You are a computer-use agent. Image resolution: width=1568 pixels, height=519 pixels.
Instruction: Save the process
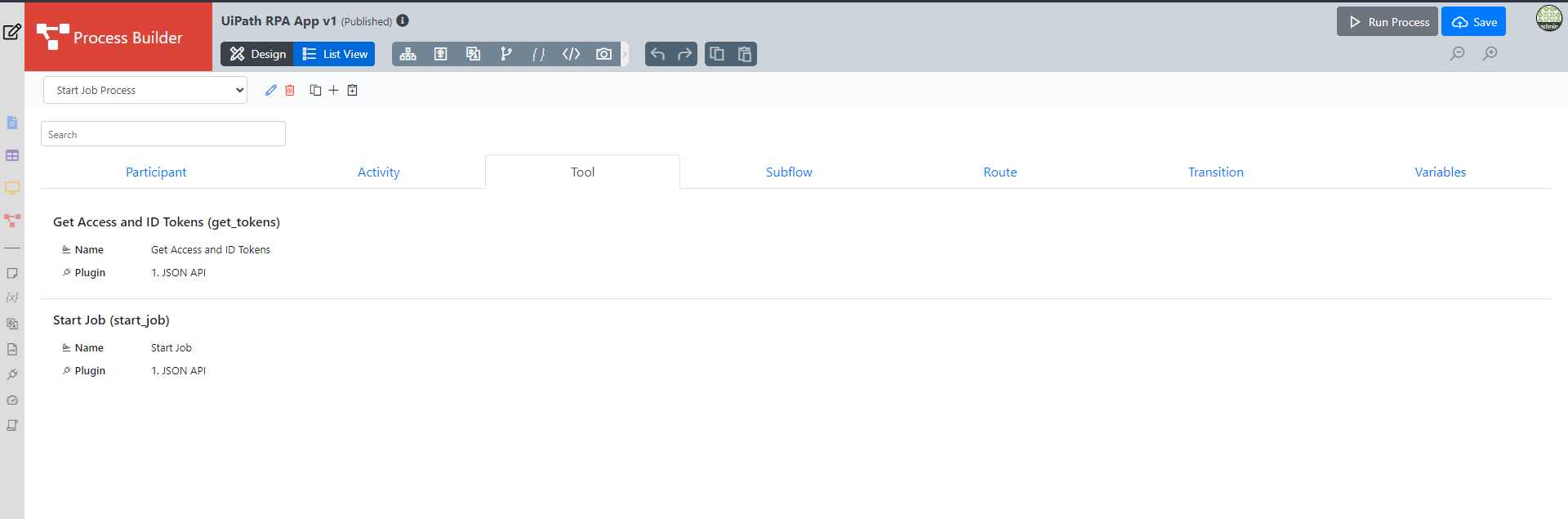[x=1473, y=22]
